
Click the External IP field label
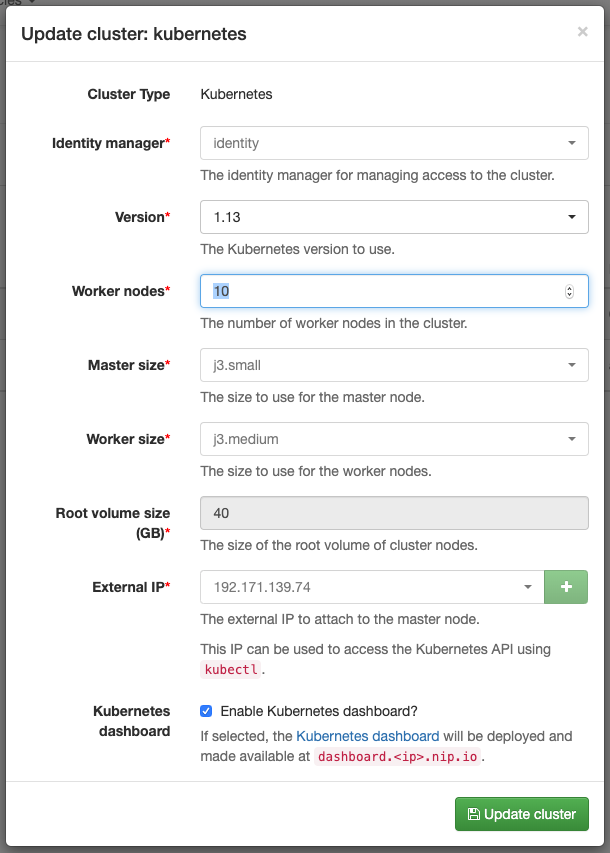[x=128, y=587]
